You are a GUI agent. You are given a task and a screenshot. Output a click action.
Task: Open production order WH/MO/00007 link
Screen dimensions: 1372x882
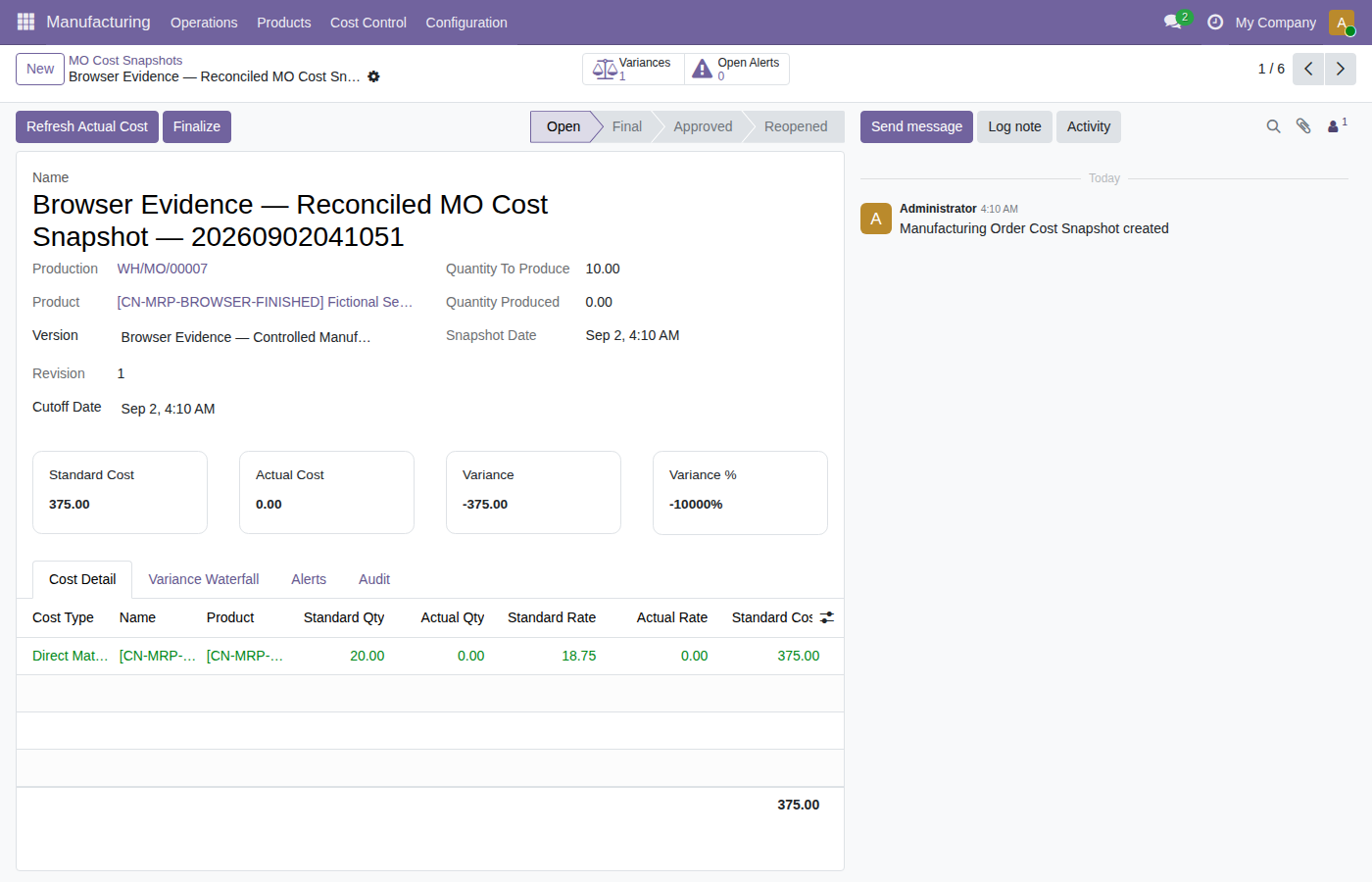tap(163, 269)
